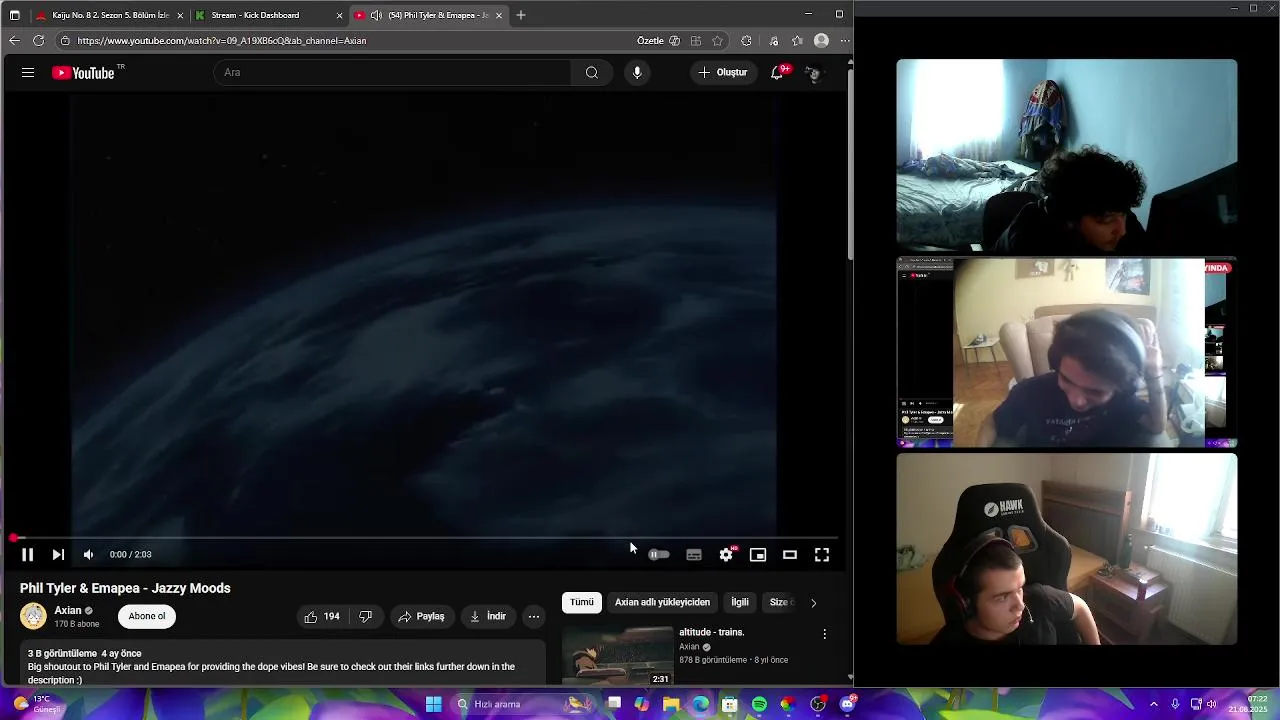Turn on subtitles in the player
The image size is (1280, 720).
coord(694,554)
